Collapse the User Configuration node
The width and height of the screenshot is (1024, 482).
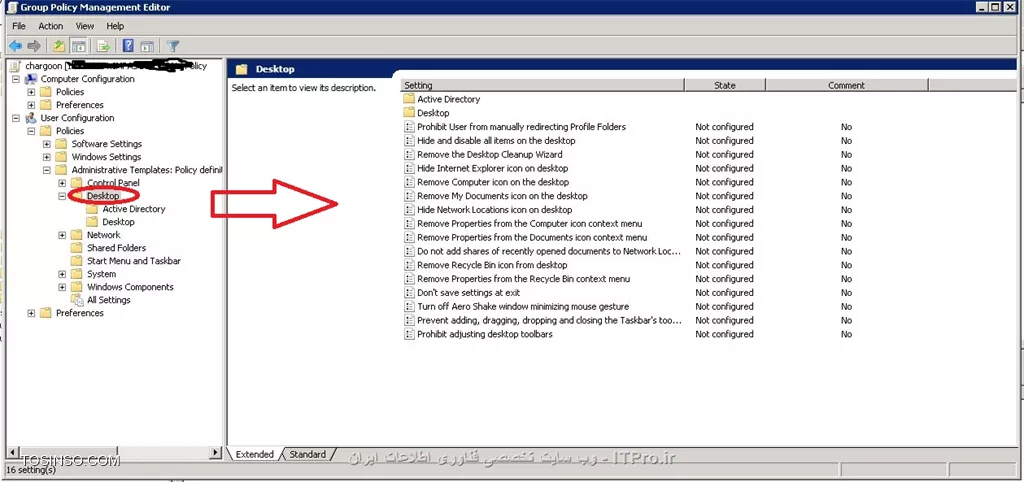tap(16, 118)
